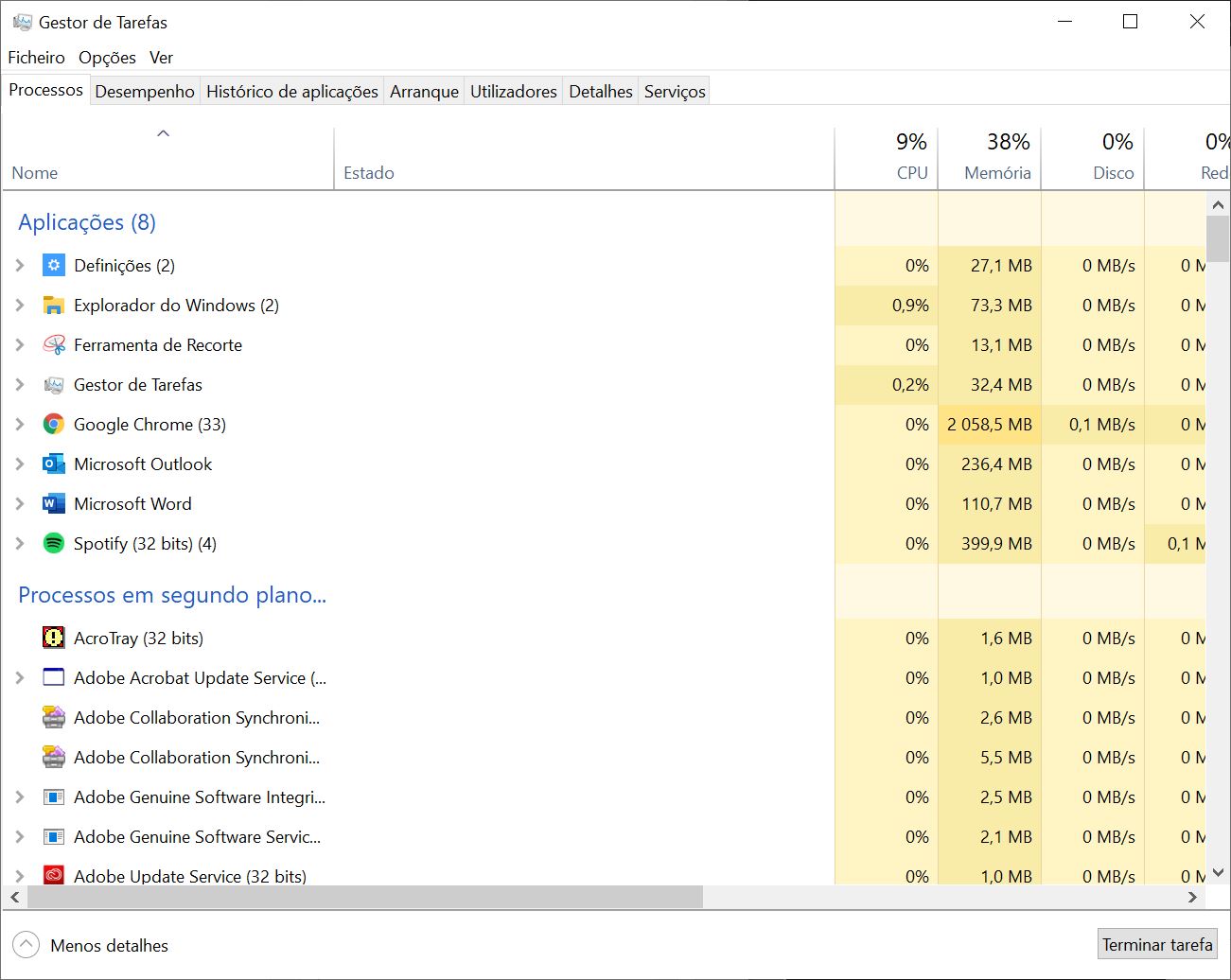The height and width of the screenshot is (980, 1231).
Task: Expand the Ferramenta de Recorte row
Action: [20, 345]
